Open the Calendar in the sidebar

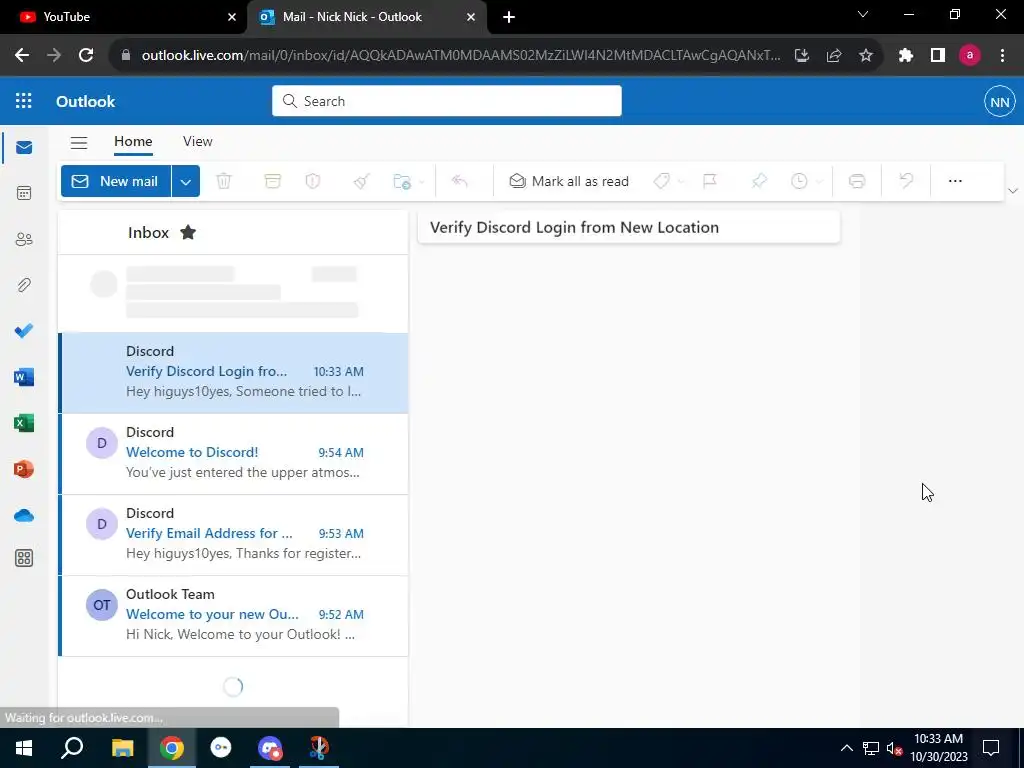point(24,193)
